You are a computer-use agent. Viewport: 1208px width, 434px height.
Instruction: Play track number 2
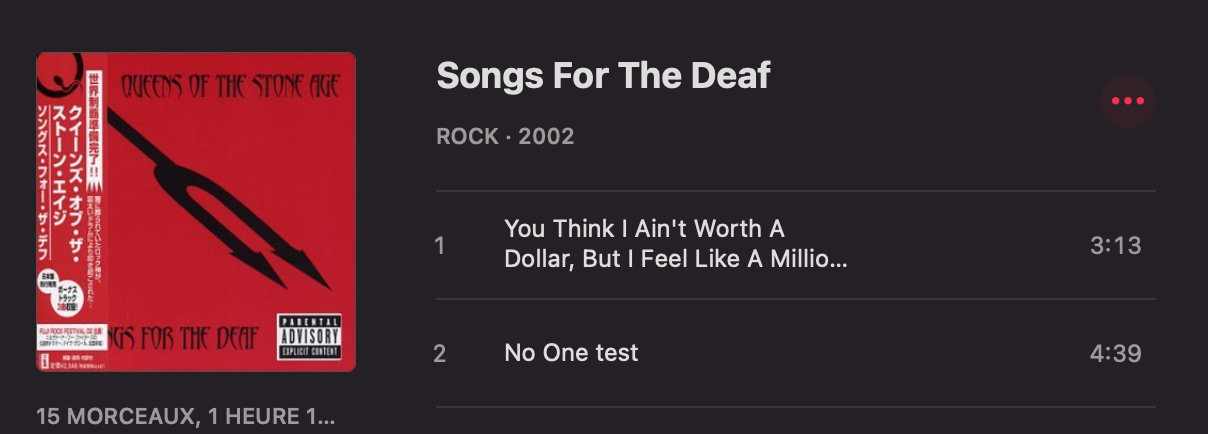440,353
